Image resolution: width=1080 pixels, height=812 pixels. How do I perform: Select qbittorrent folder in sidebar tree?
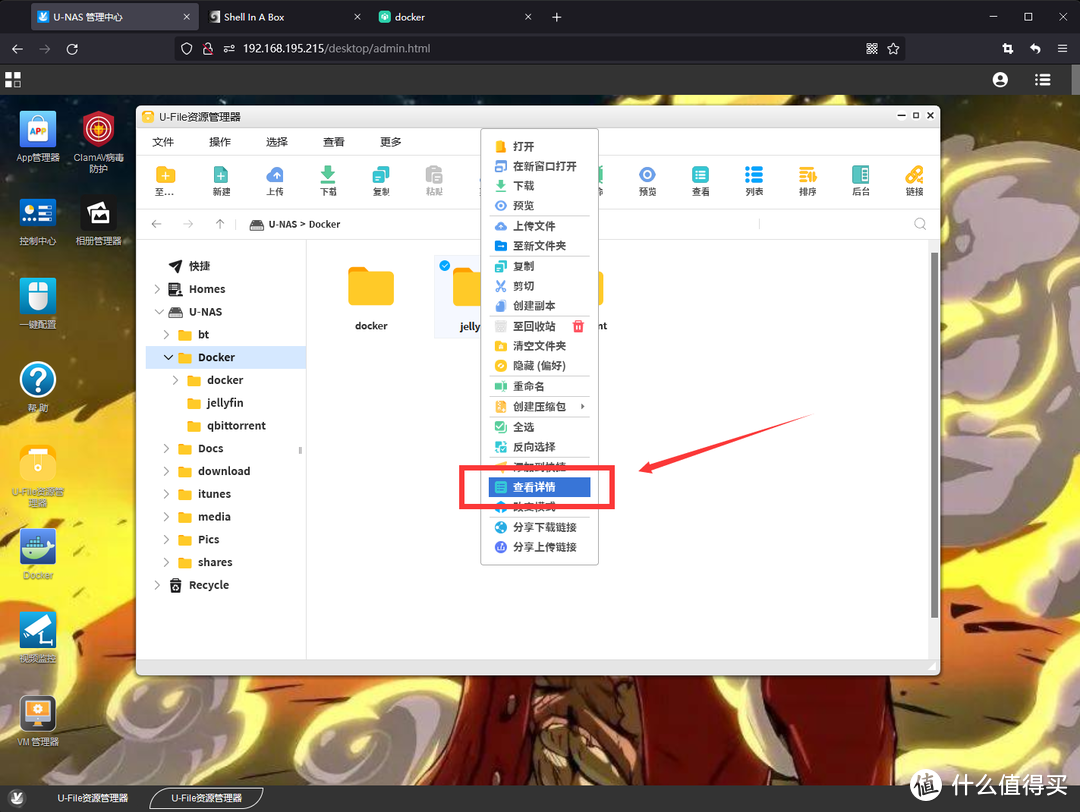pyautogui.click(x=236, y=425)
